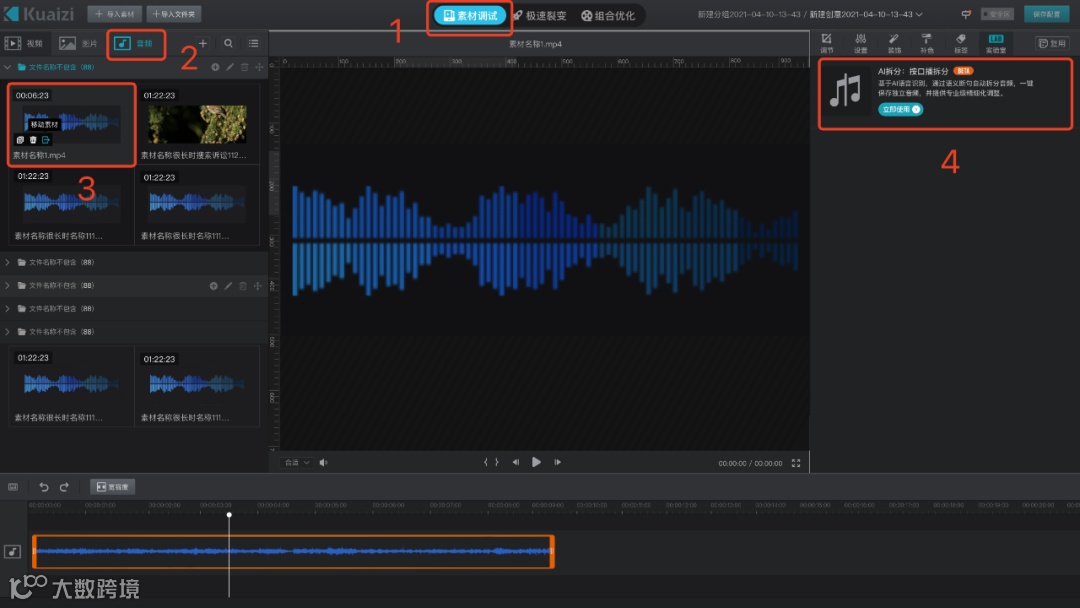Click the pin icon beside 安全区
Screen dimensions: 1080x608
coord(966,14)
